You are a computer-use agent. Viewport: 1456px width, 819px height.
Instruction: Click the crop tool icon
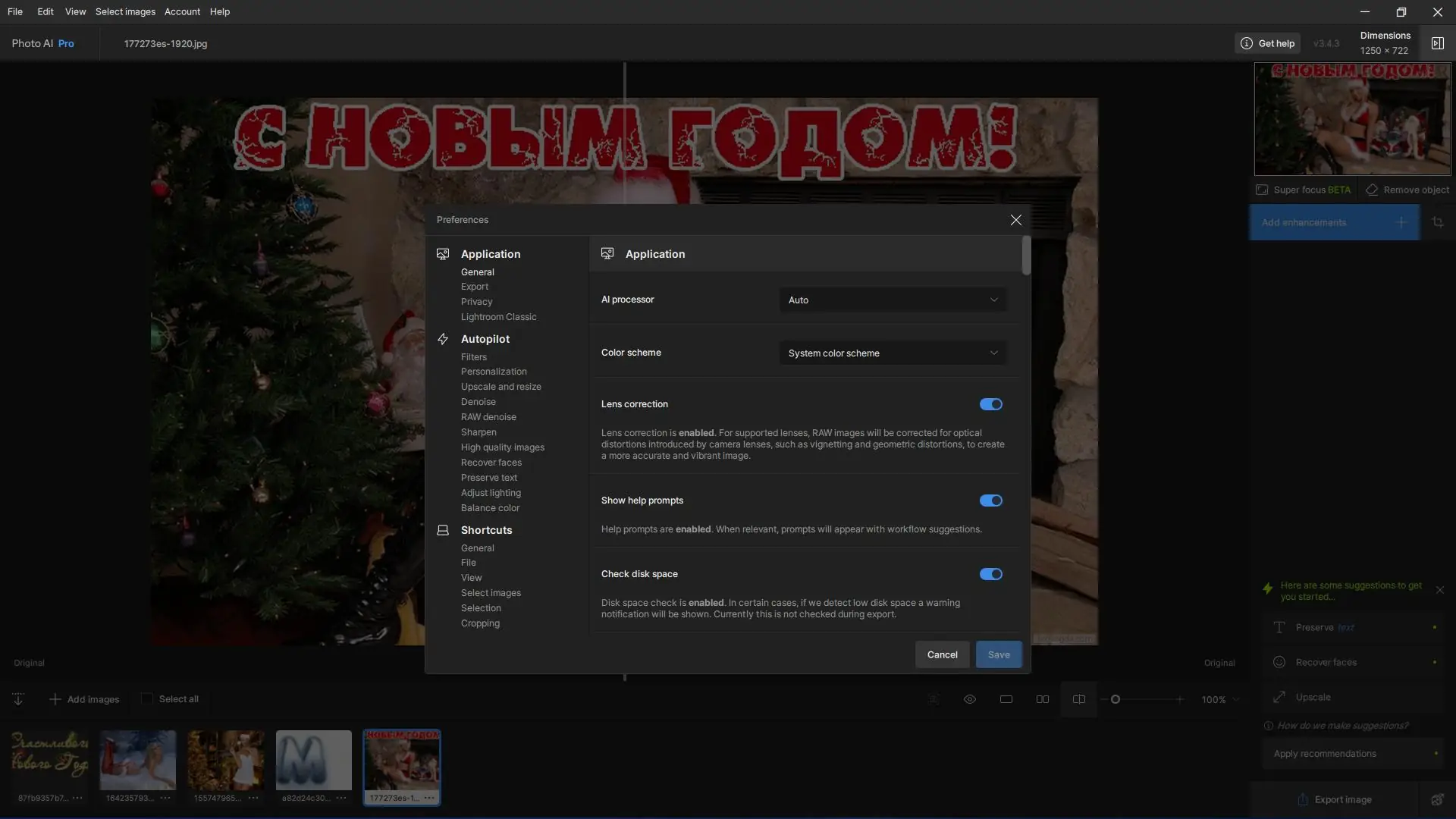point(1437,222)
